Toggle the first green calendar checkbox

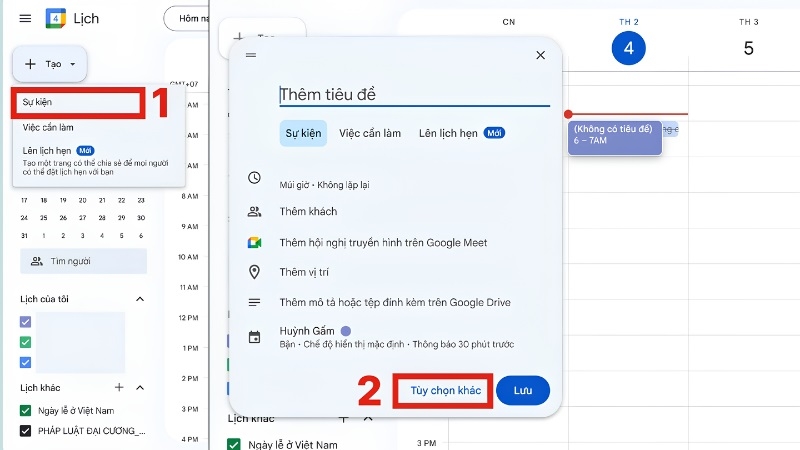26,342
